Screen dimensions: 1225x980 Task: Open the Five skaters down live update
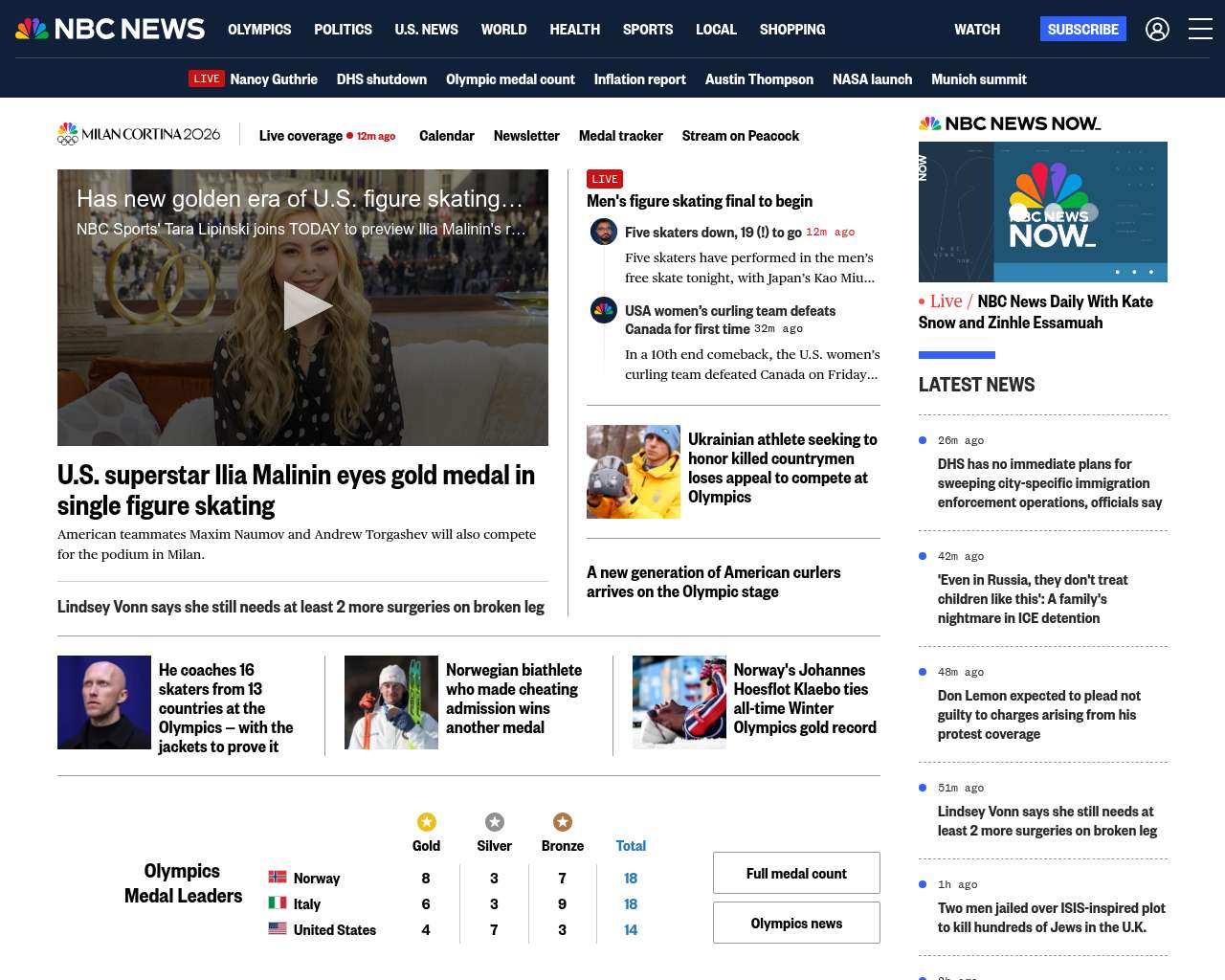coord(713,233)
